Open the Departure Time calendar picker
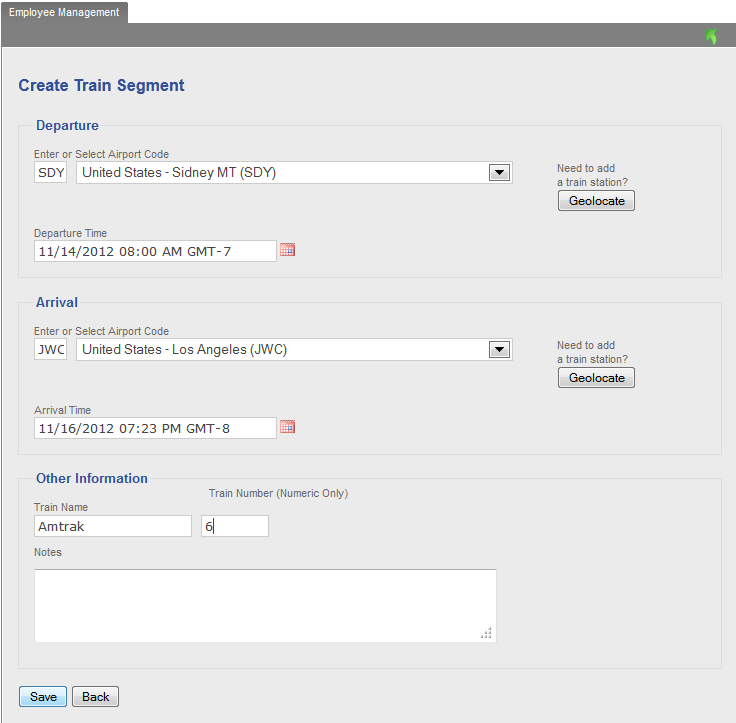Image resolution: width=736 pixels, height=723 pixels. [287, 250]
